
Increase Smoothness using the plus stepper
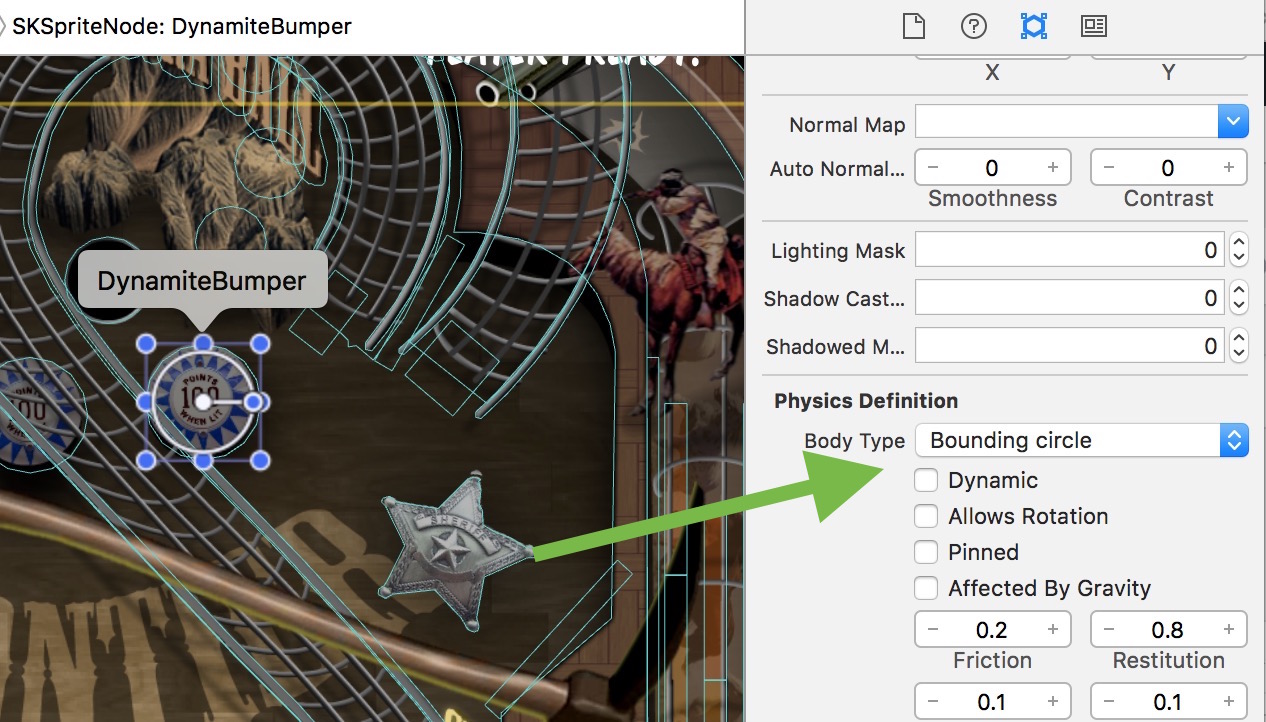[x=1052, y=167]
